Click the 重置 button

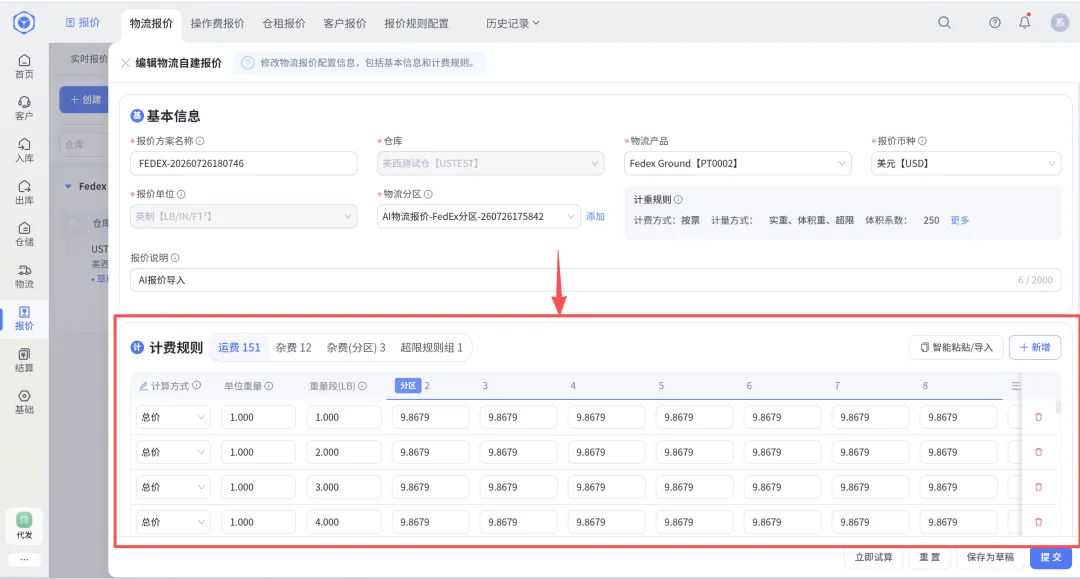[x=929, y=557]
